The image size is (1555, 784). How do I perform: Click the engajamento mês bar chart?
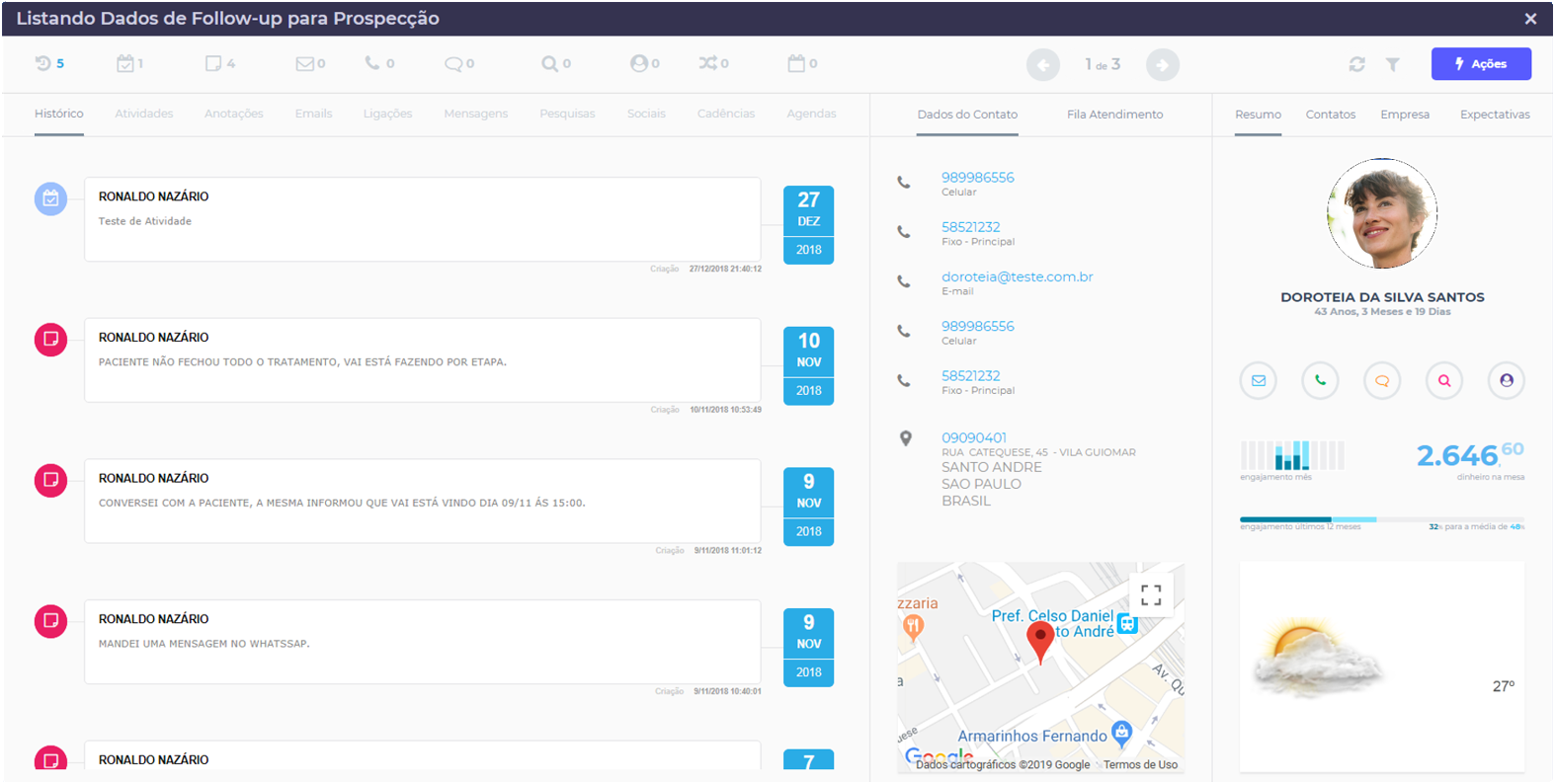1292,455
